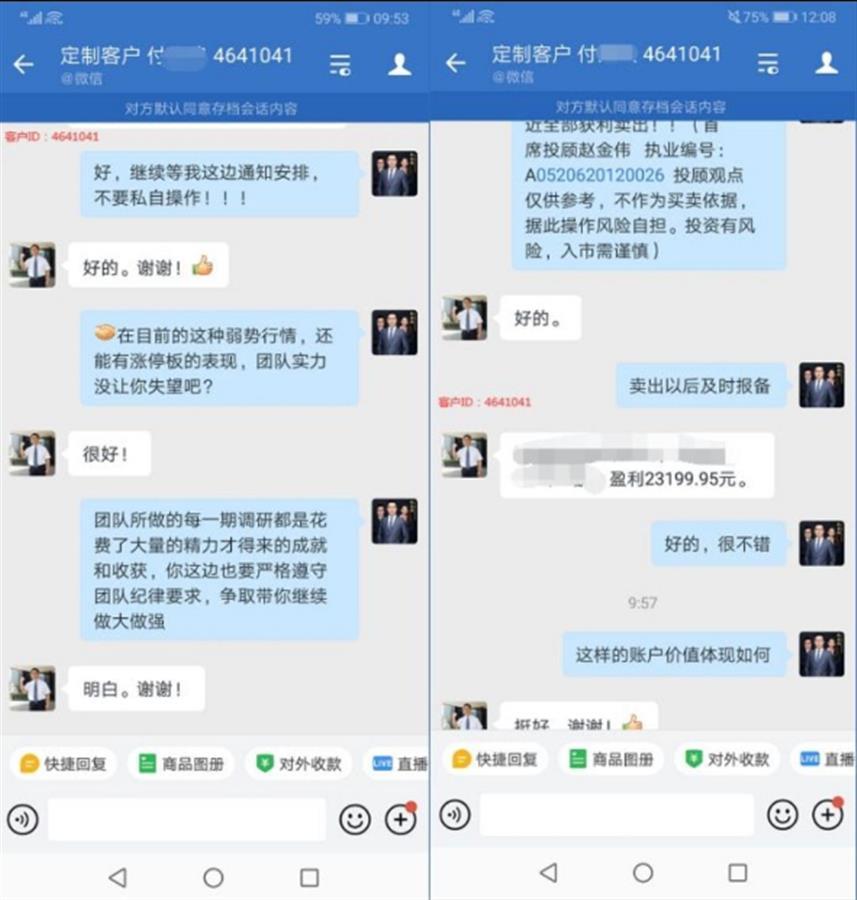Tap the message input field in right chat

tap(616, 814)
